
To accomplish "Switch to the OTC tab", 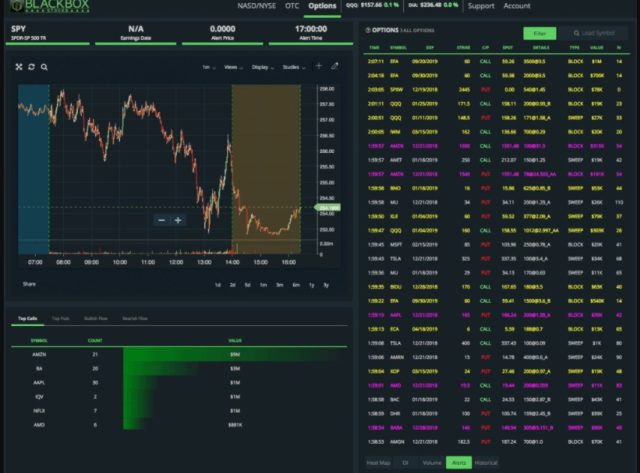I will 292,6.
